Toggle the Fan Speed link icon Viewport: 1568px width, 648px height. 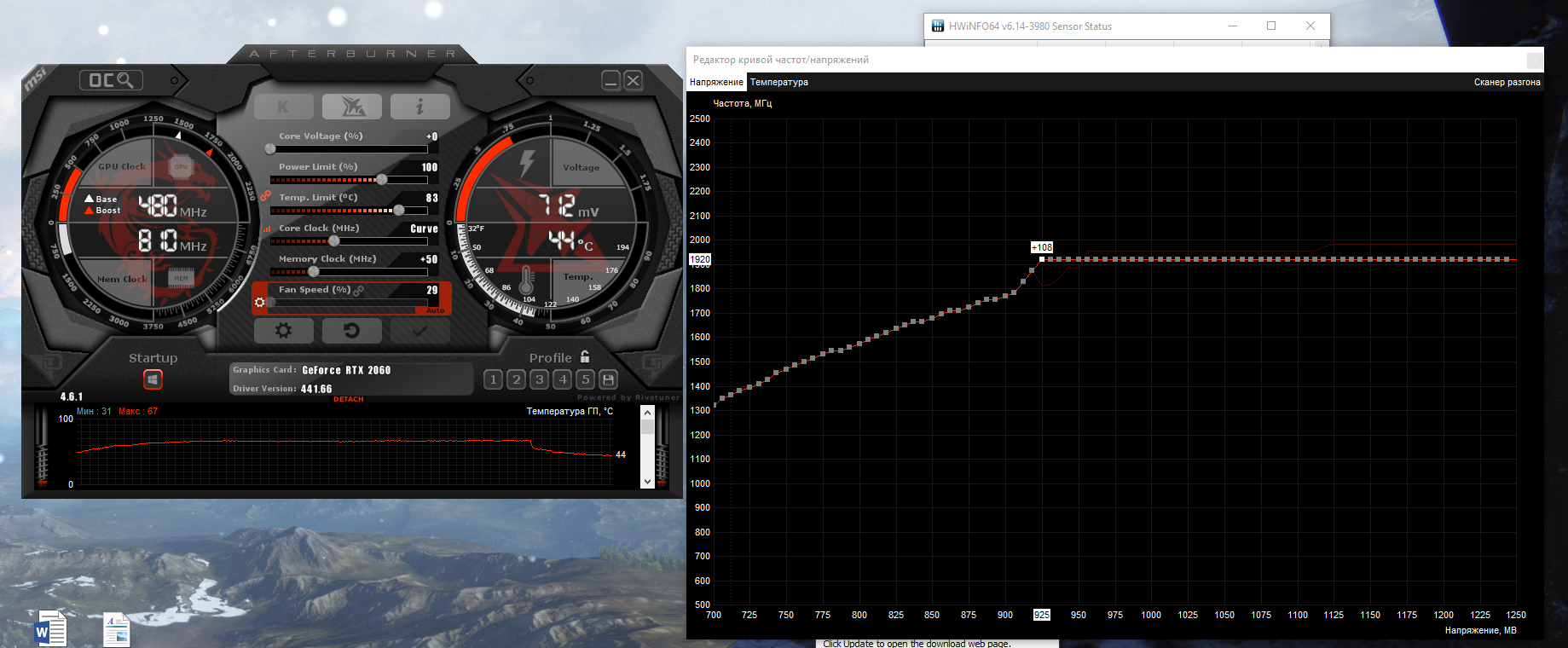click(359, 290)
